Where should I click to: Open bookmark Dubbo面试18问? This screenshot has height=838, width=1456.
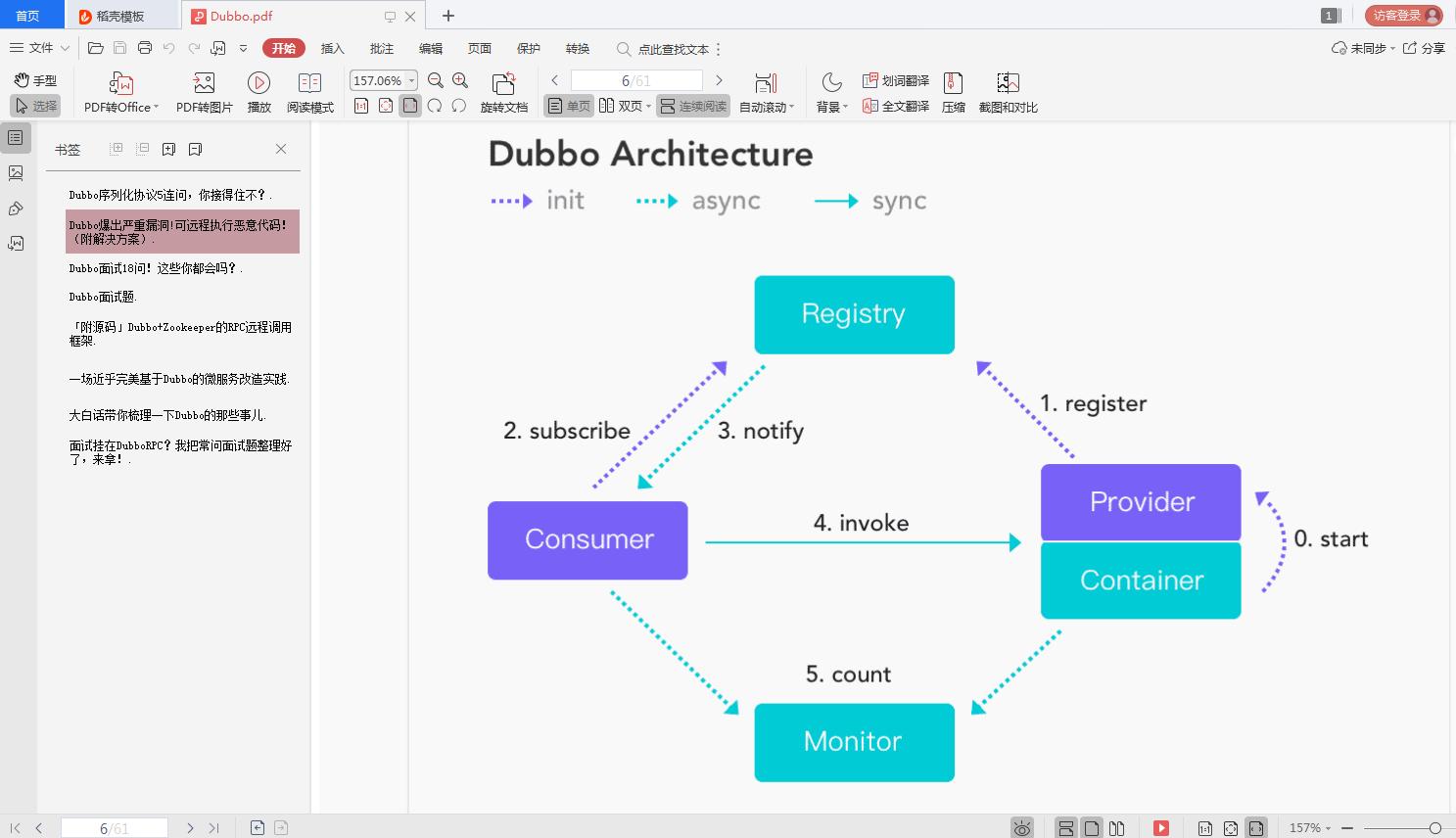pos(153,268)
